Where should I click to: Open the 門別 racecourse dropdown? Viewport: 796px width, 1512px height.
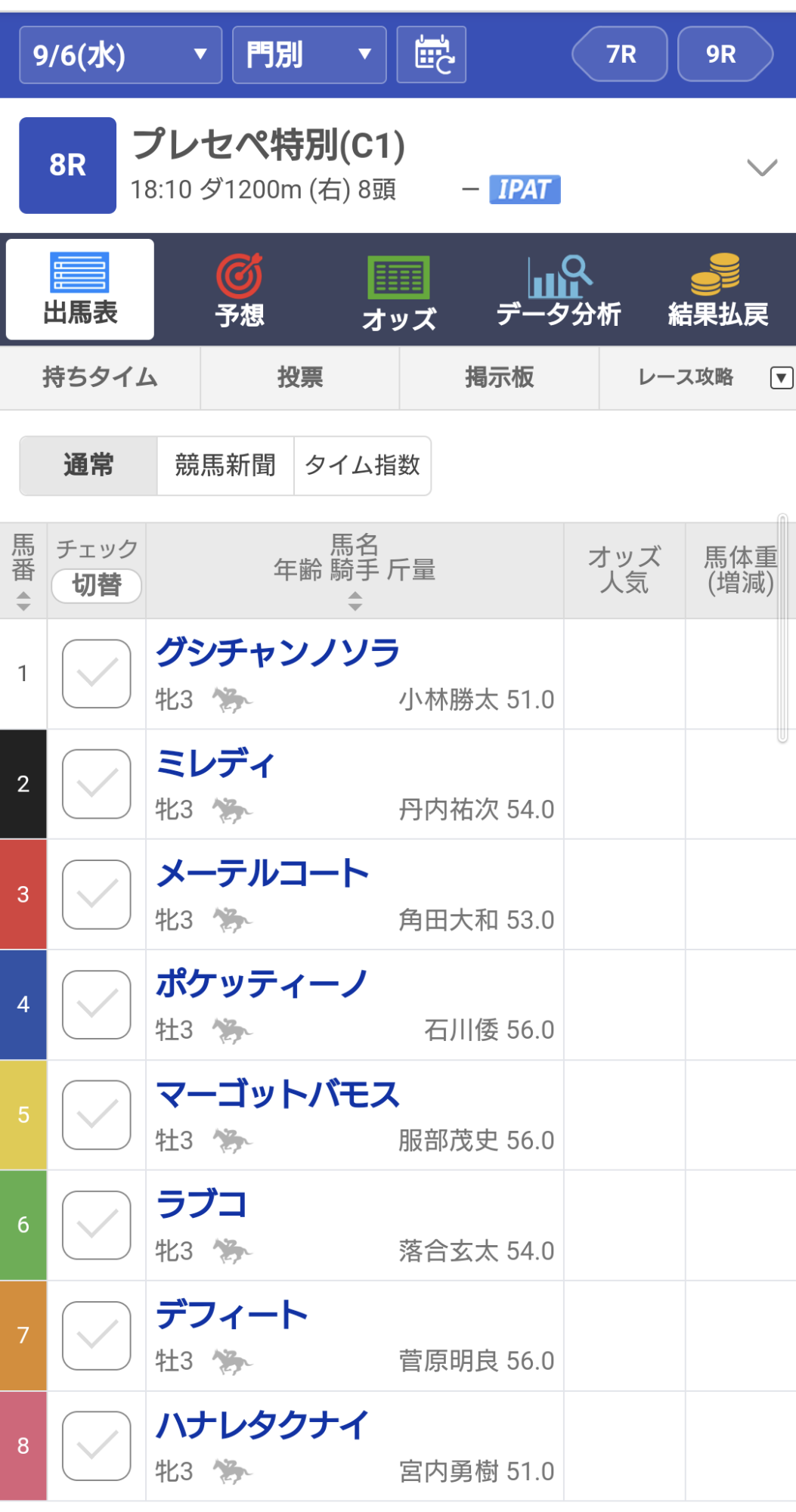coord(309,54)
